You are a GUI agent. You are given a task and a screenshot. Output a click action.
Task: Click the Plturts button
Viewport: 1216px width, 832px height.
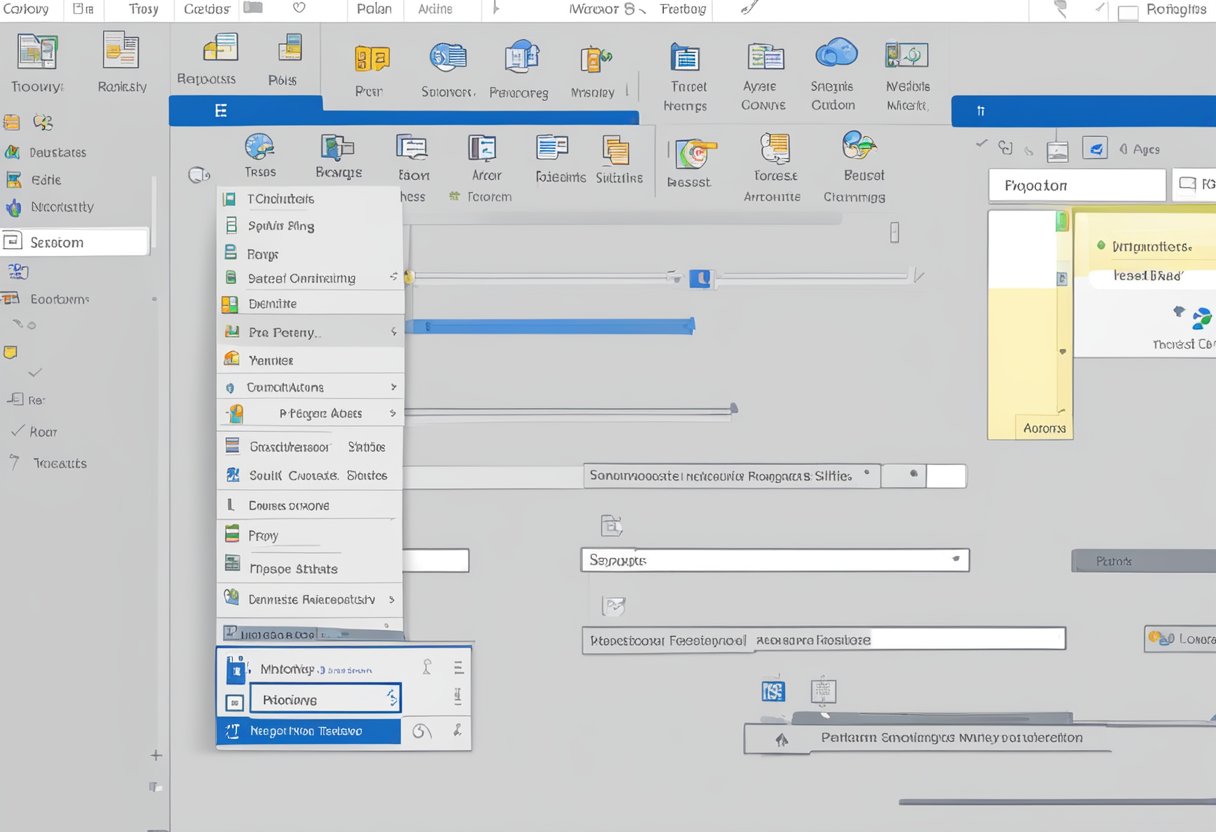click(x=1143, y=561)
